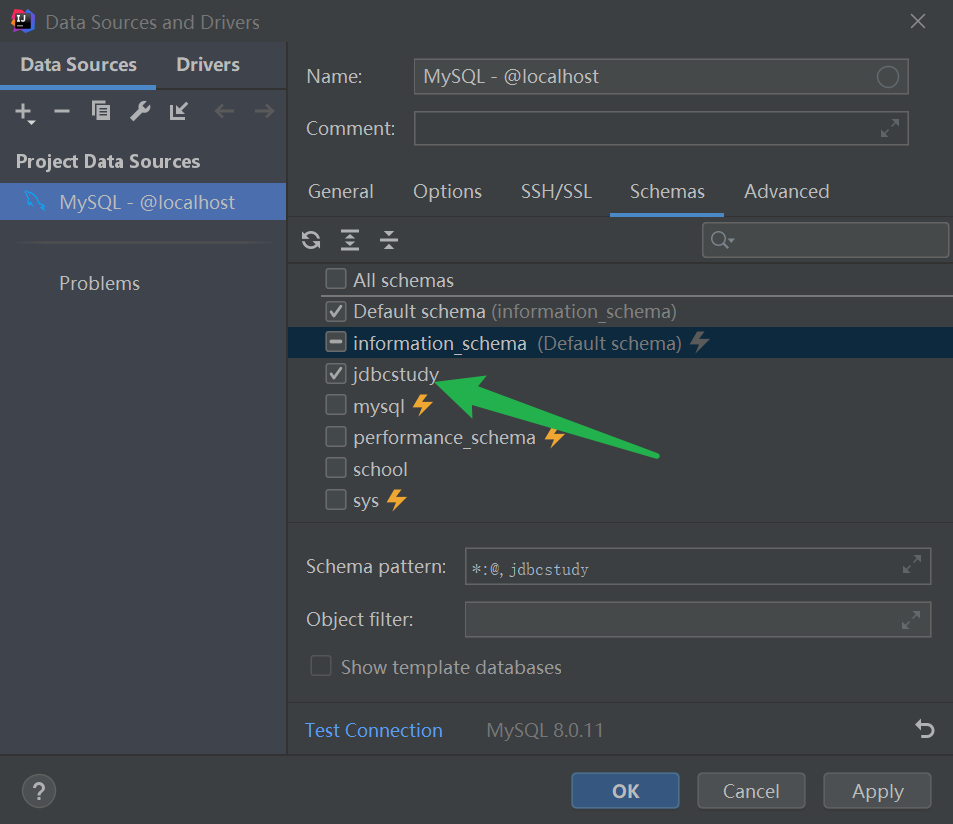Image resolution: width=953 pixels, height=824 pixels.
Task: Click the MySQL 8.0.11 version text
Action: (x=545, y=730)
